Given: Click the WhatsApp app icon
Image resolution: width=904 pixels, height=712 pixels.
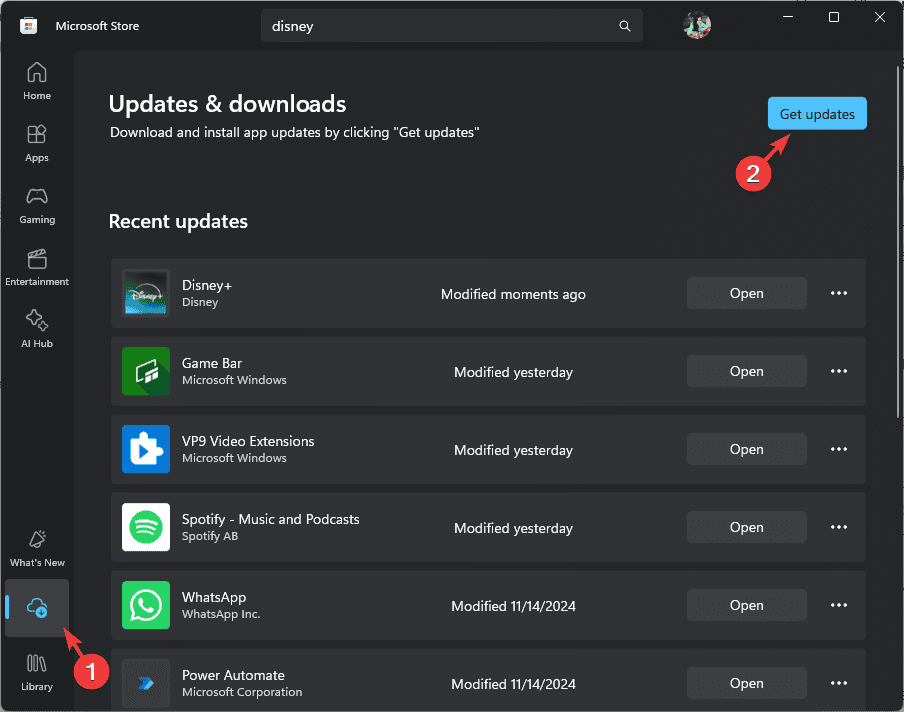Looking at the screenshot, I should point(146,605).
